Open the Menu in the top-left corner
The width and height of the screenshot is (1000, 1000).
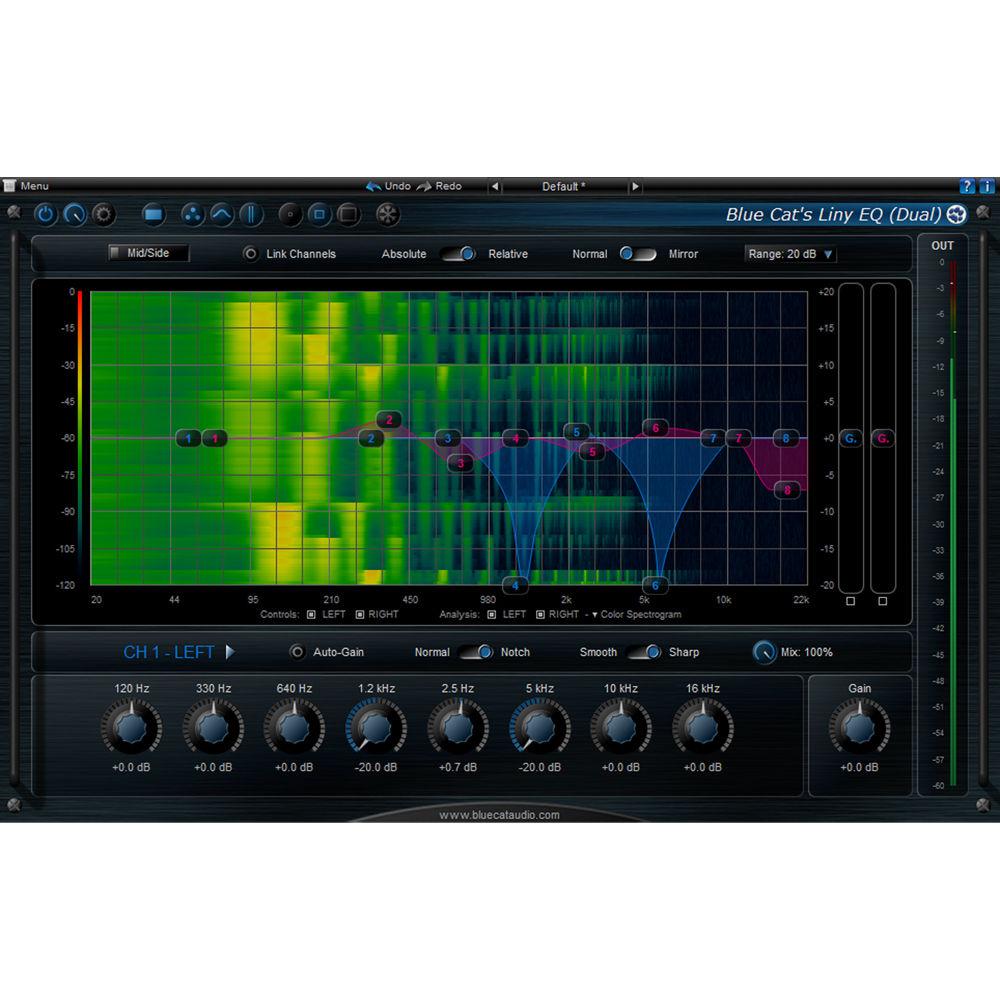30,186
